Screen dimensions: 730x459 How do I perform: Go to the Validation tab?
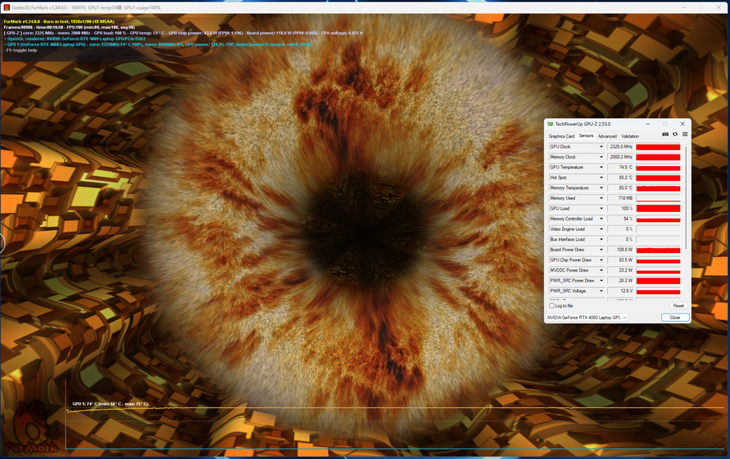pyautogui.click(x=630, y=136)
